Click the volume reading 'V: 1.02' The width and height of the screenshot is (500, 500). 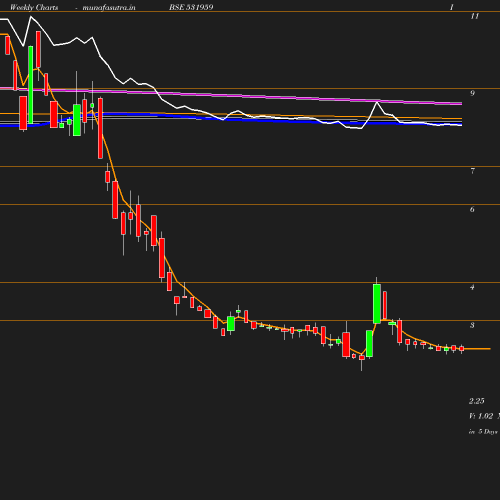point(481,416)
